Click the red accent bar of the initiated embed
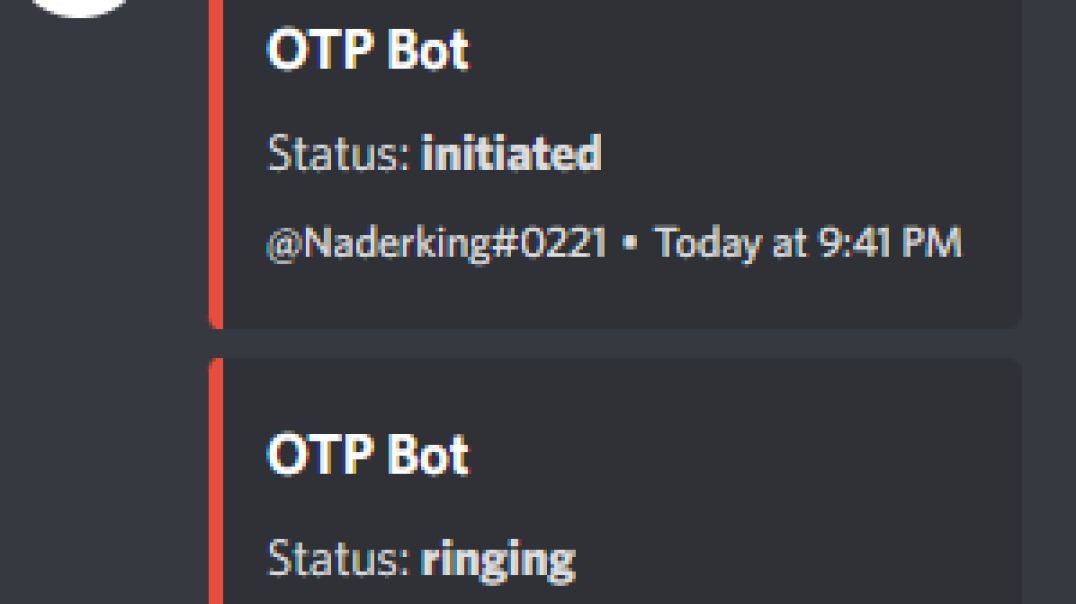This screenshot has height=604, width=1076. tap(216, 163)
